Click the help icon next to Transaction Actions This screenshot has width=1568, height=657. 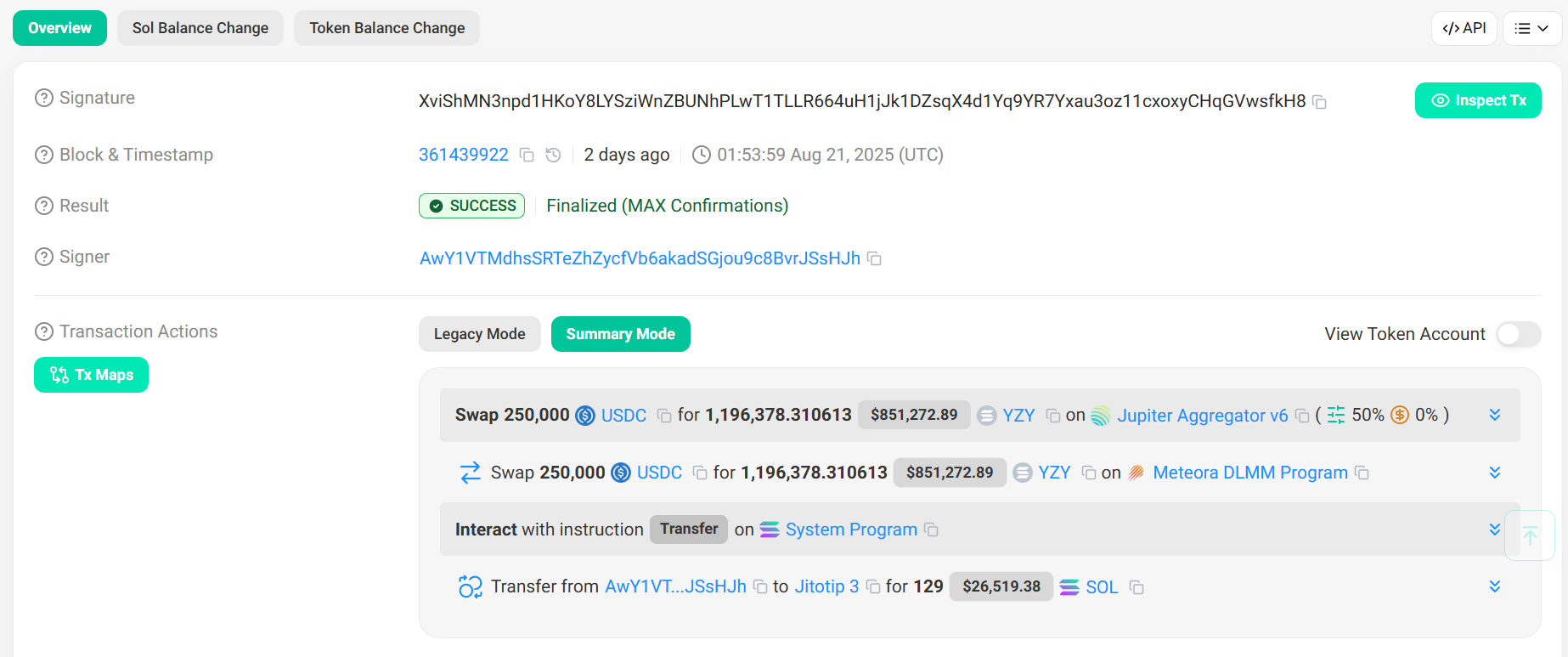pos(44,331)
